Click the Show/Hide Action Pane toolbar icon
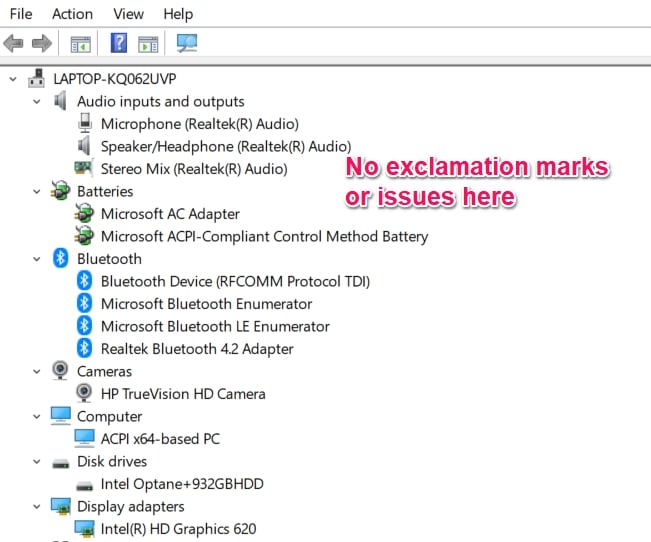This screenshot has height=542, width=651. (148, 44)
